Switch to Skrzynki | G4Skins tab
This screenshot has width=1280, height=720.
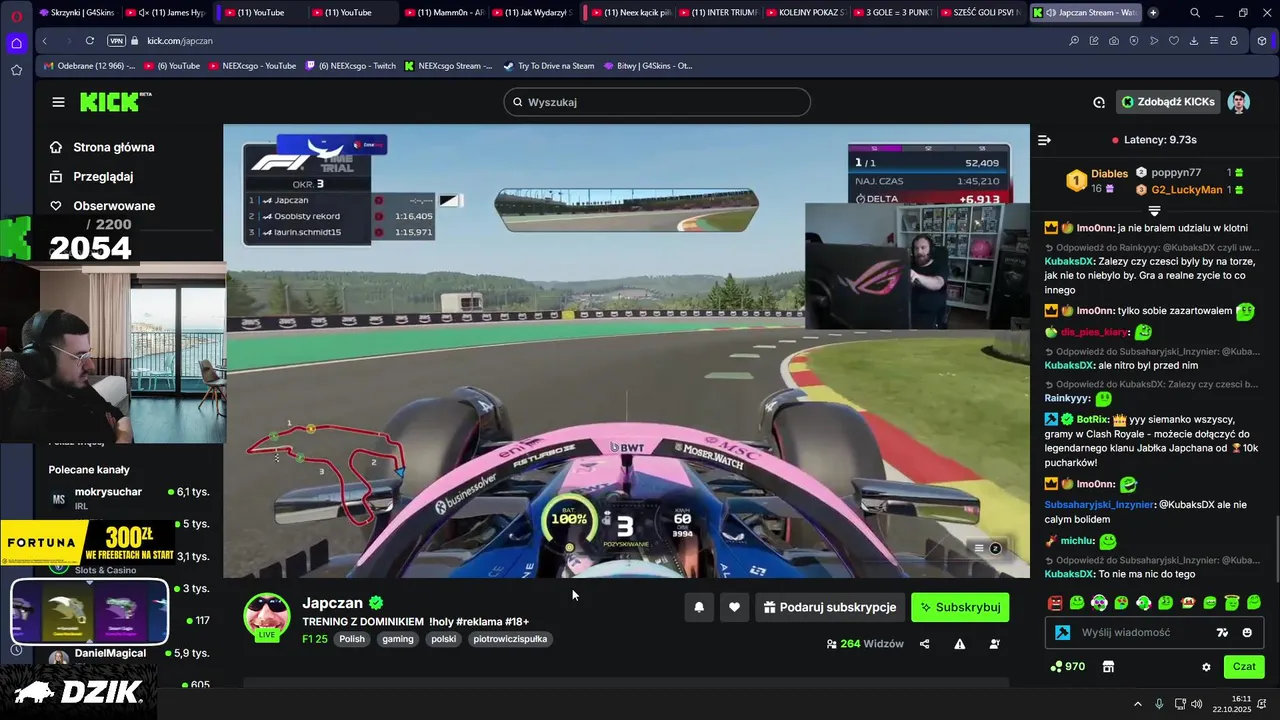76,13
